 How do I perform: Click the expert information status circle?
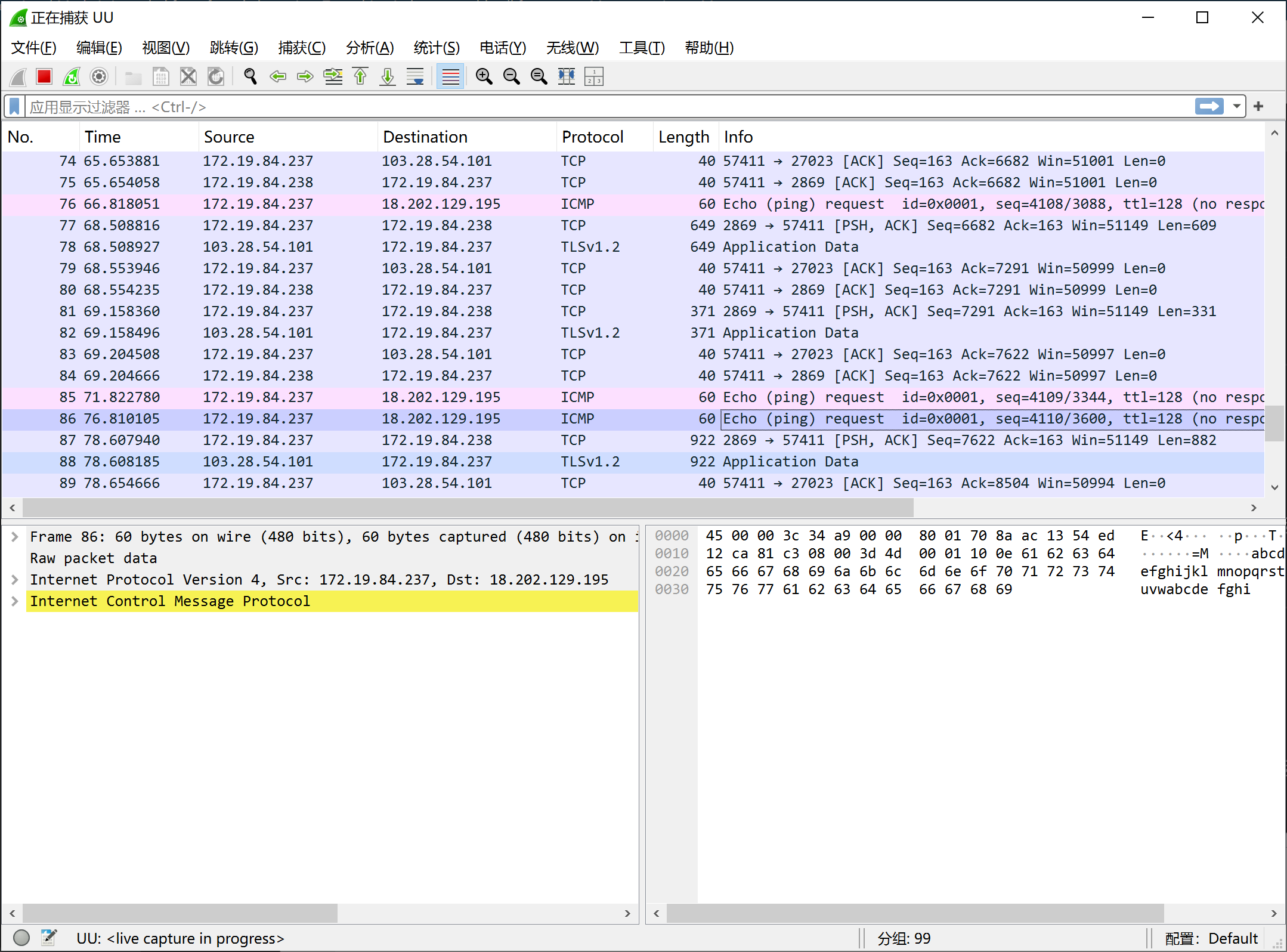click(x=21, y=938)
